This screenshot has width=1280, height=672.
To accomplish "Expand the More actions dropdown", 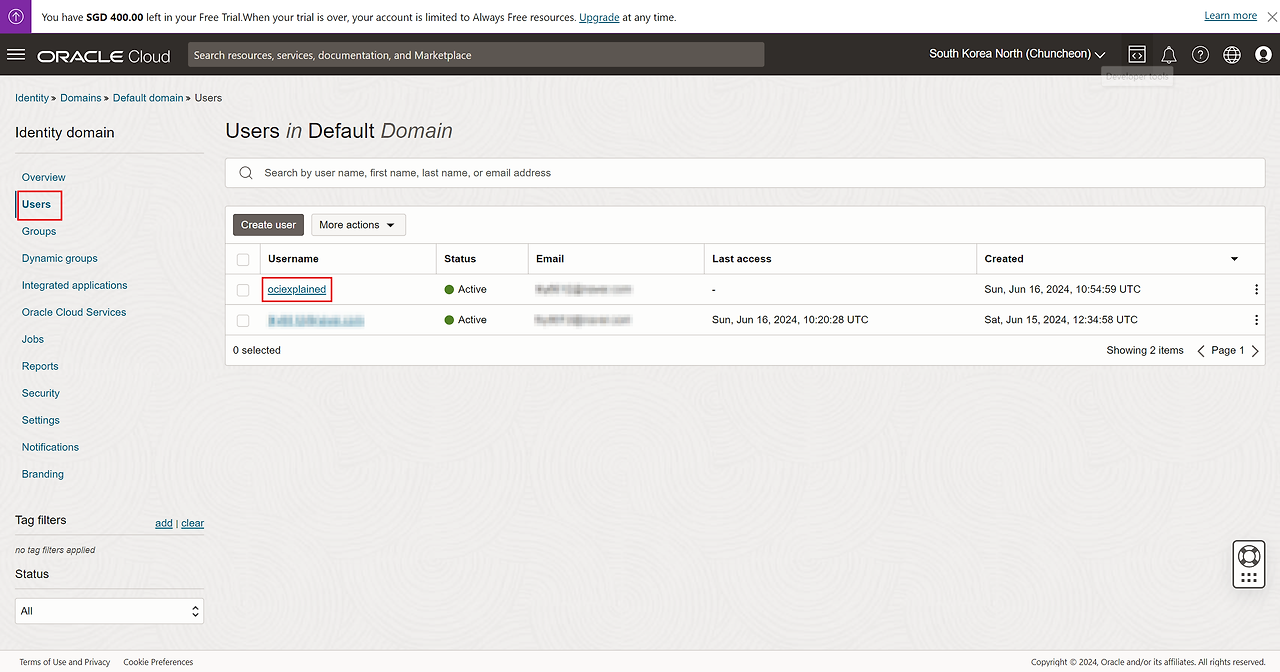I will [x=358, y=225].
